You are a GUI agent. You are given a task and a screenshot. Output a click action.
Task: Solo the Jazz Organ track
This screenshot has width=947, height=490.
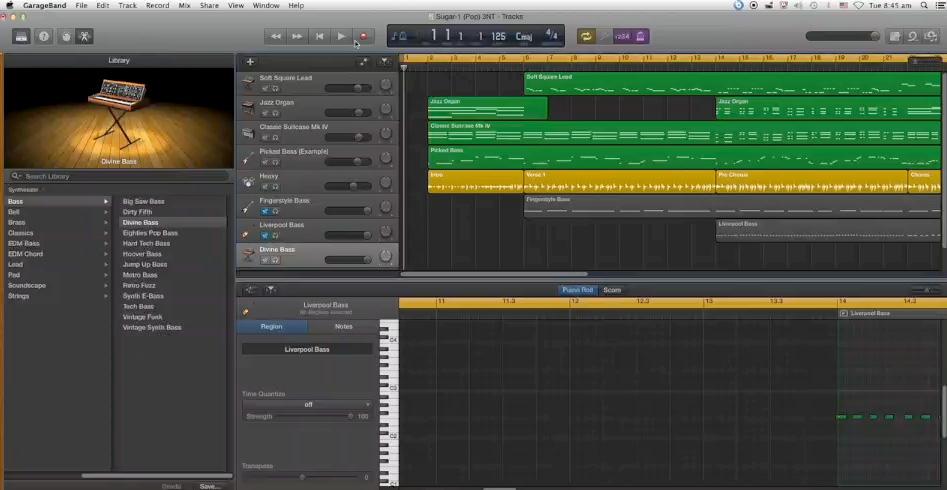(275, 113)
